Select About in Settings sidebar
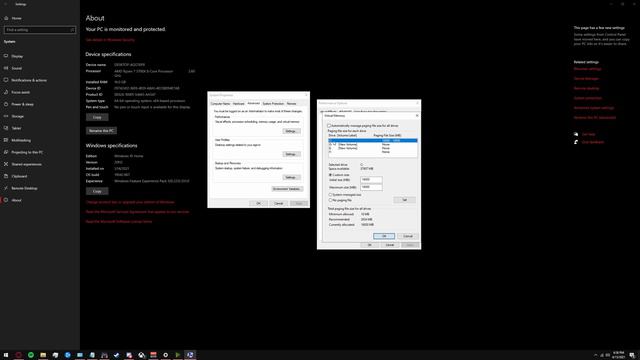Screen dimensions: 640x360 pos(16,200)
